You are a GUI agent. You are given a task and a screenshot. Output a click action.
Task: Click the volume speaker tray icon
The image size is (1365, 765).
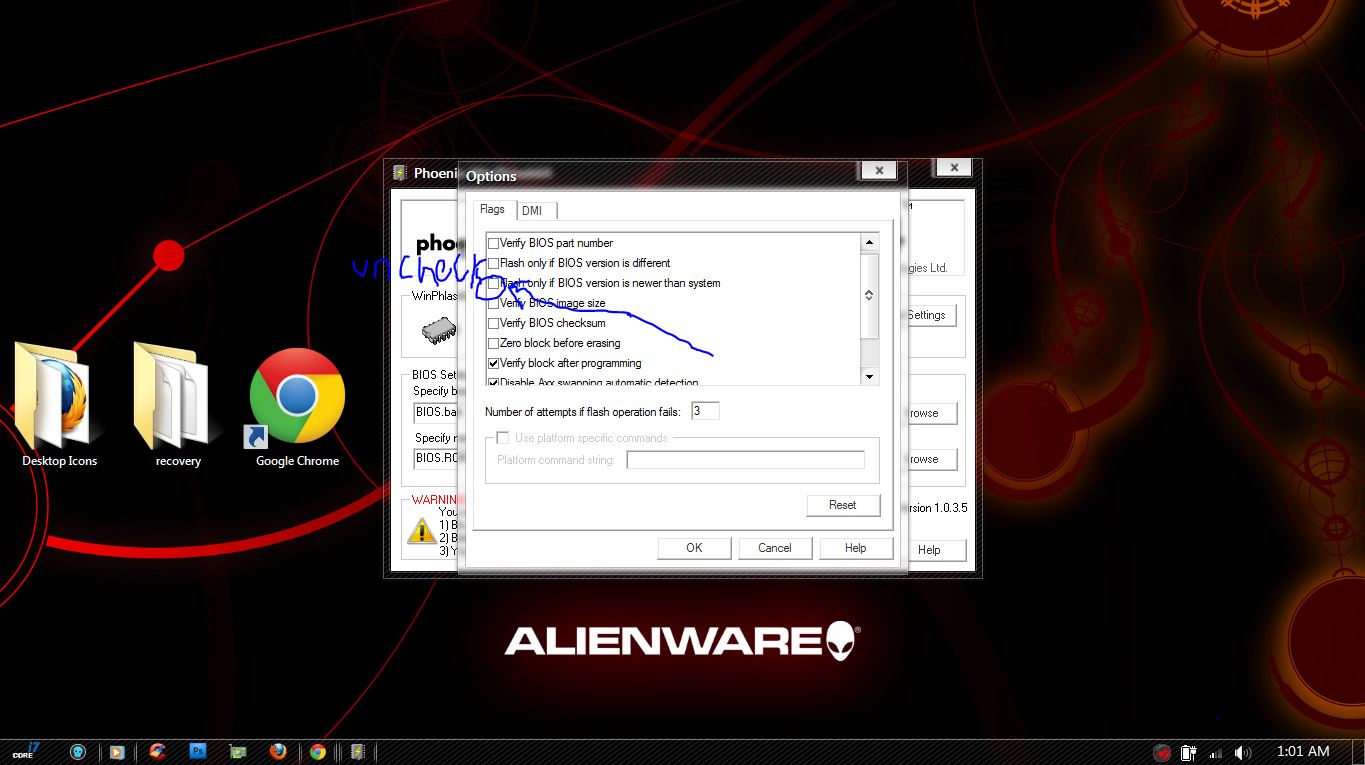coord(1243,752)
